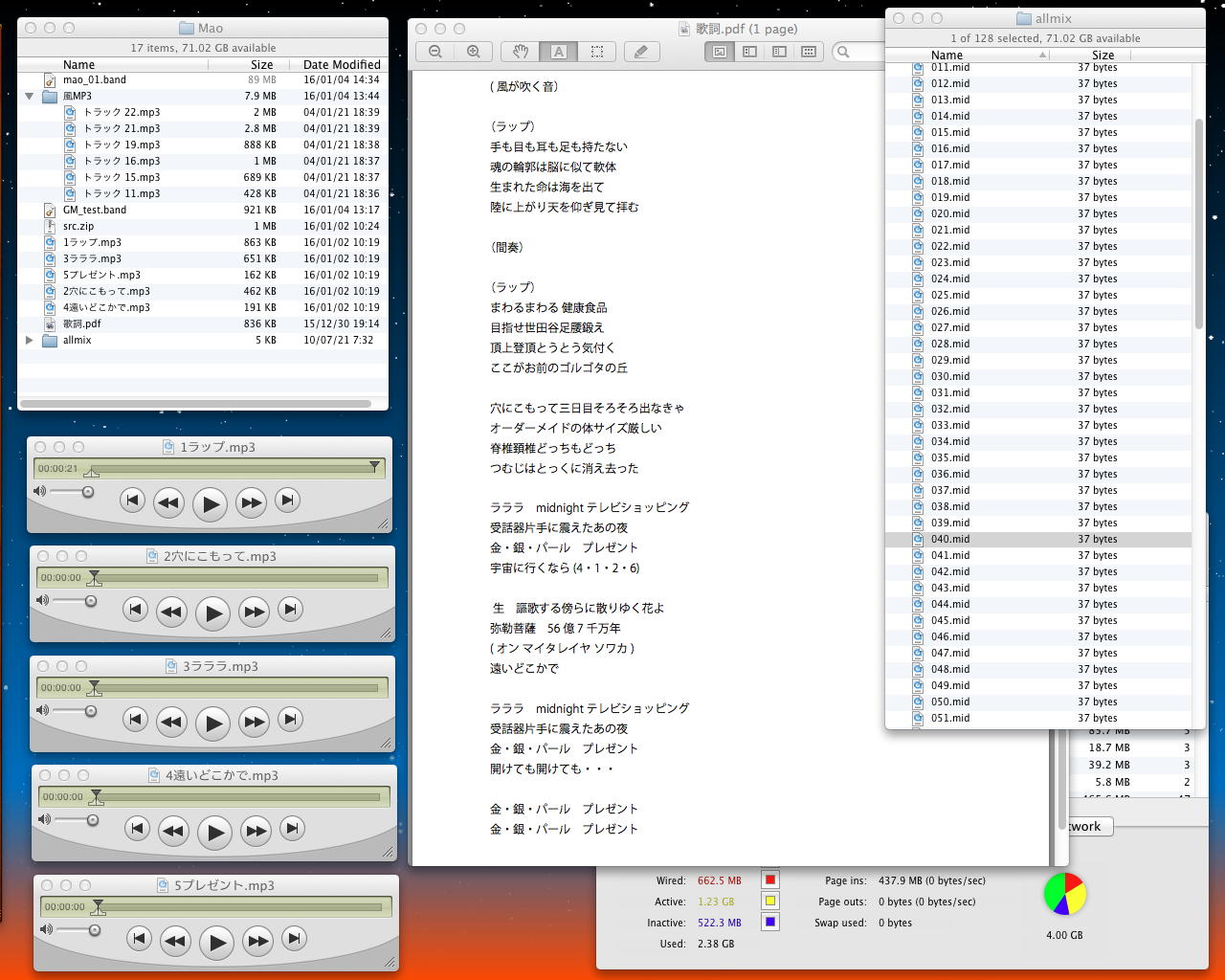Screen dimensions: 1225x980
Task: Play 2穴にこもって.mp3 in its player
Action: click(x=212, y=612)
